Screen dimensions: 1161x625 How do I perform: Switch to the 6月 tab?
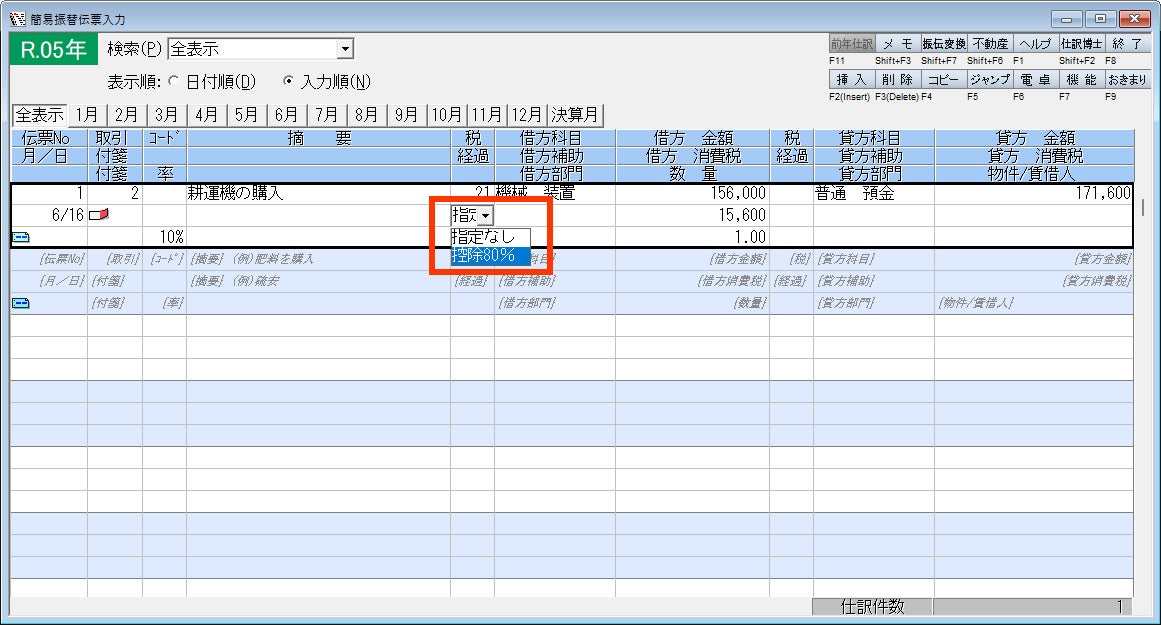(x=286, y=115)
